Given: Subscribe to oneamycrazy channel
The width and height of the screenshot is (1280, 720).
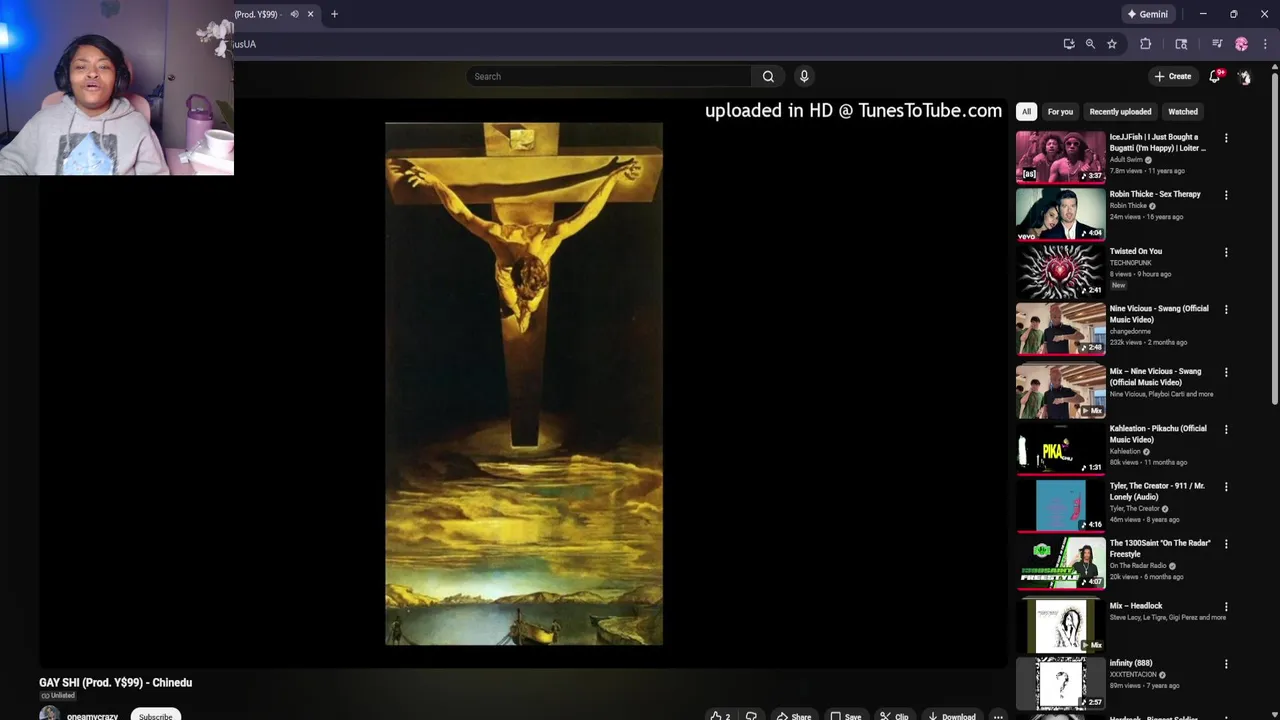Looking at the screenshot, I should [x=155, y=715].
